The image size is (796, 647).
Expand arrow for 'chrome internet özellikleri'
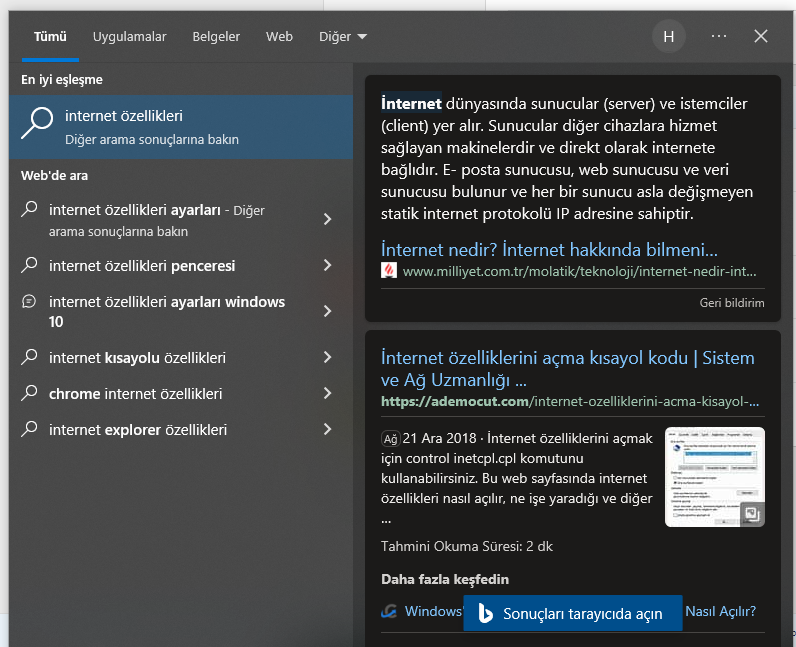(x=327, y=393)
